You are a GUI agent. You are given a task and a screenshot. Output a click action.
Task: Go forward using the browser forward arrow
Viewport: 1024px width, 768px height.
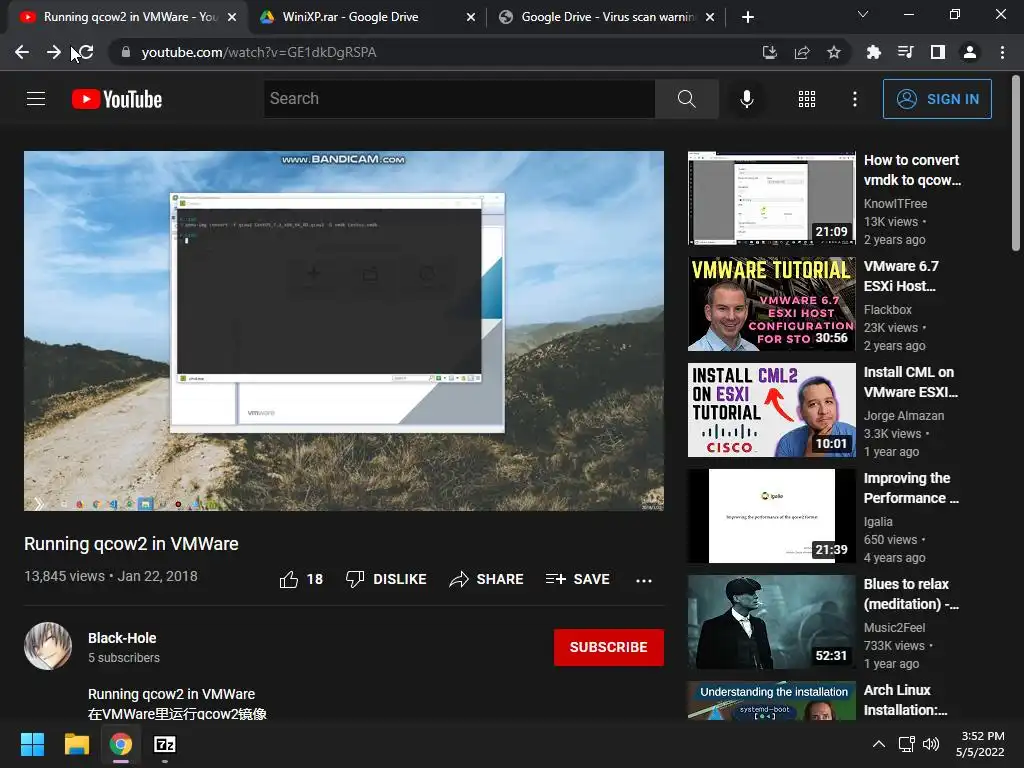point(54,52)
